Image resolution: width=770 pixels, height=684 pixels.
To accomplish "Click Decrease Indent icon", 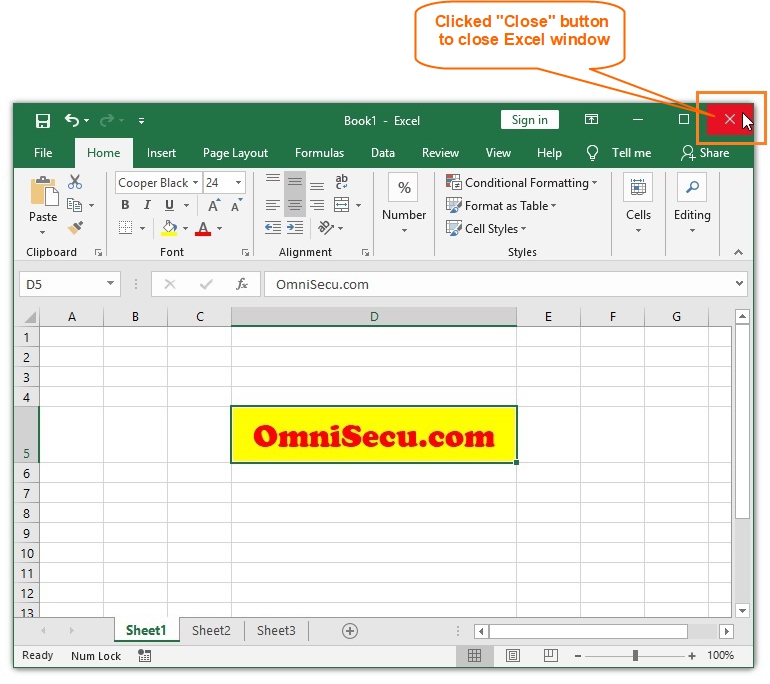I will 273,227.
